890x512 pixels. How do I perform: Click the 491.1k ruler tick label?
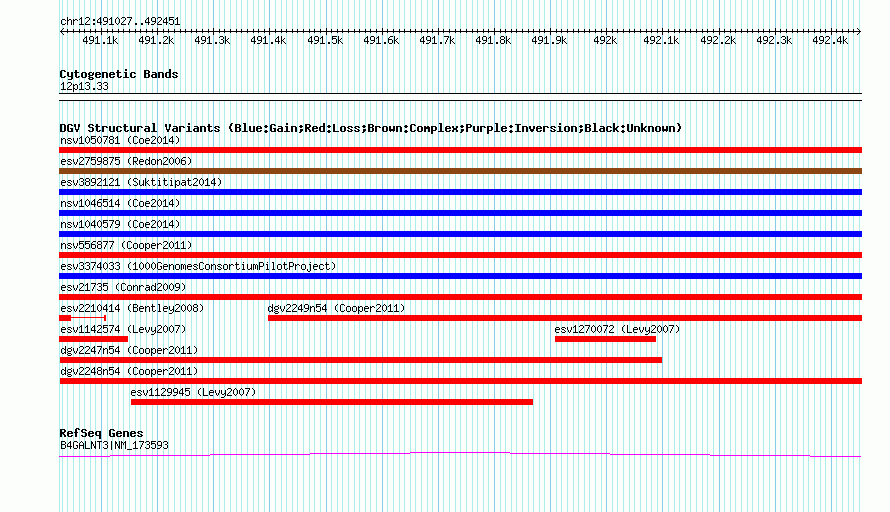pyautogui.click(x=100, y=40)
